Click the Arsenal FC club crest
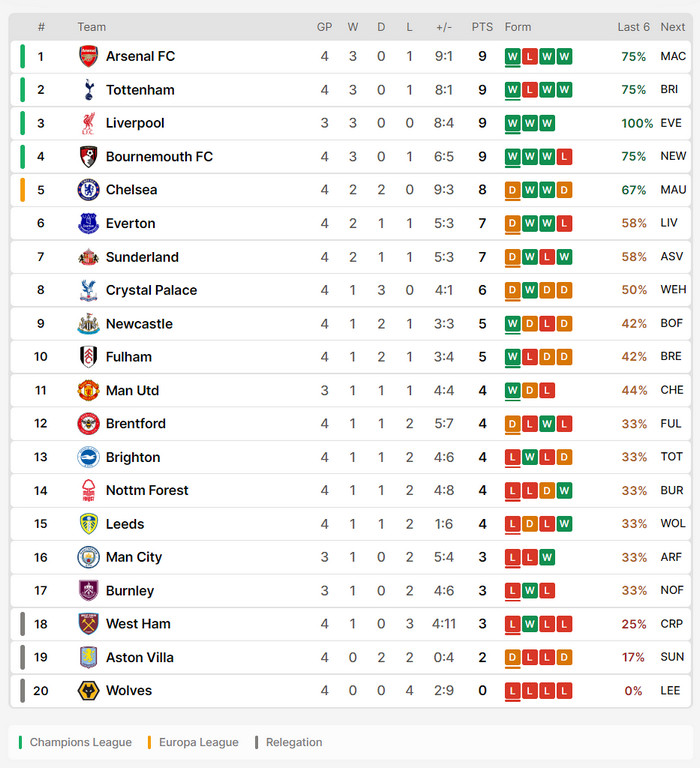Screen dimensions: 700x768 [x=89, y=56]
